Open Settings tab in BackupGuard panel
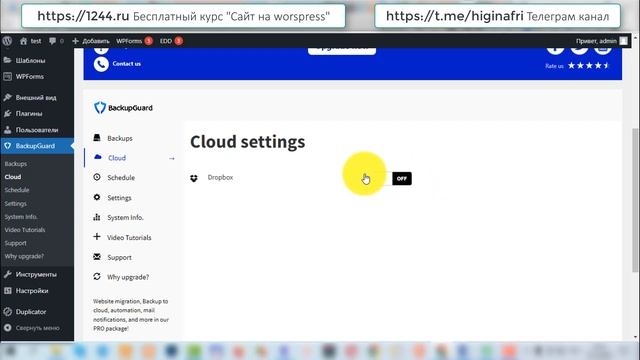The width and height of the screenshot is (640, 360). tap(119, 198)
